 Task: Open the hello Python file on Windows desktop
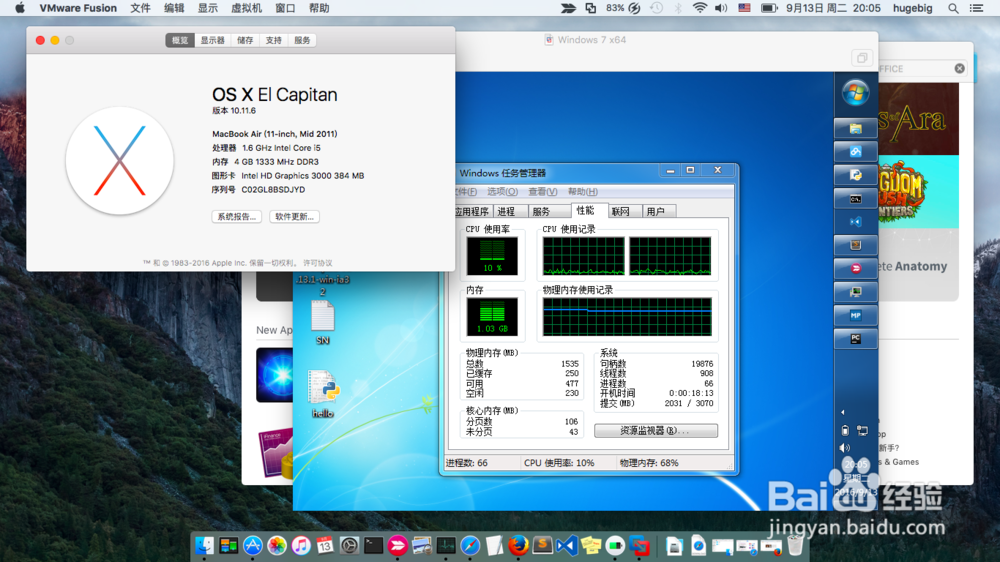(x=323, y=394)
